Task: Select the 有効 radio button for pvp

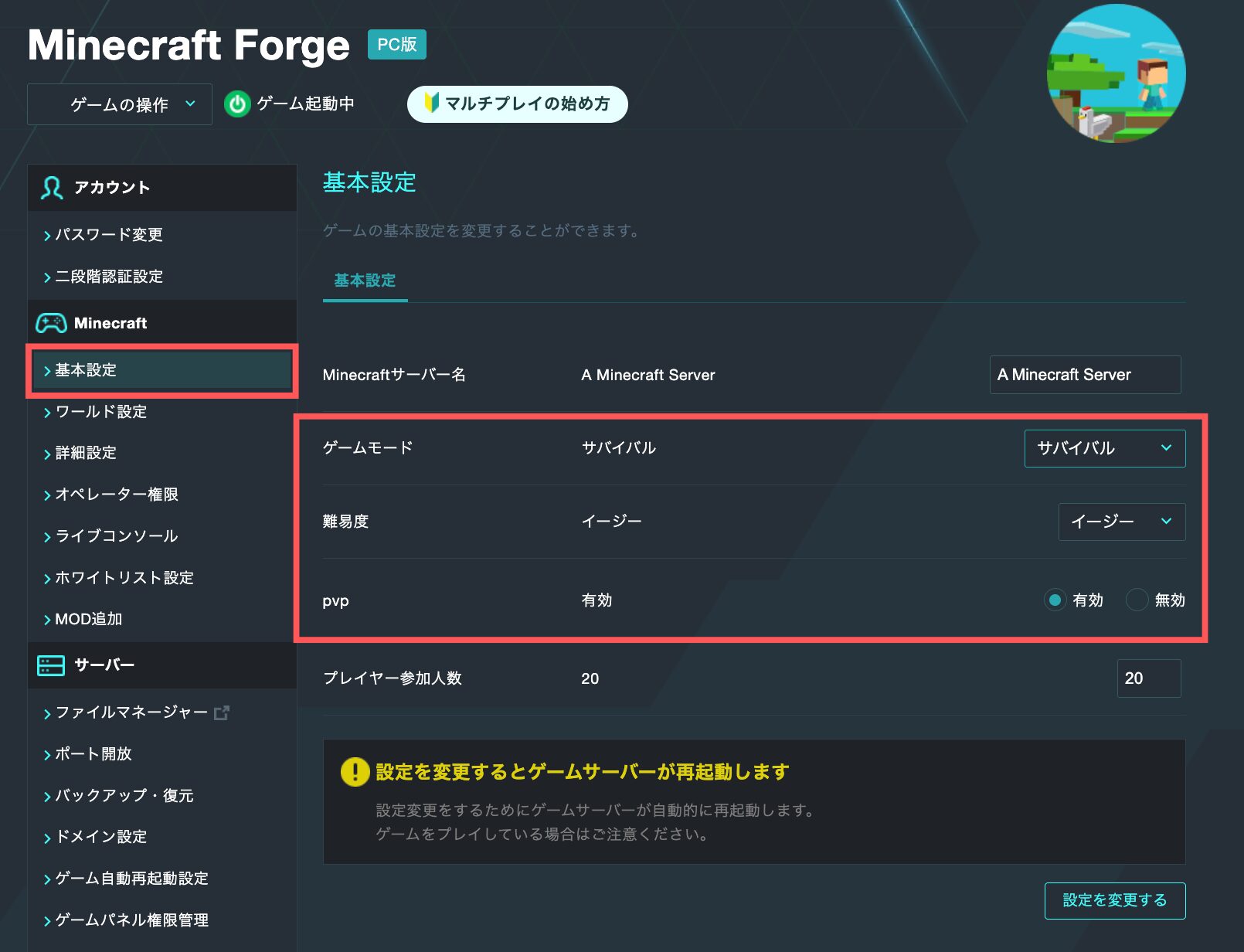Action: [1055, 600]
